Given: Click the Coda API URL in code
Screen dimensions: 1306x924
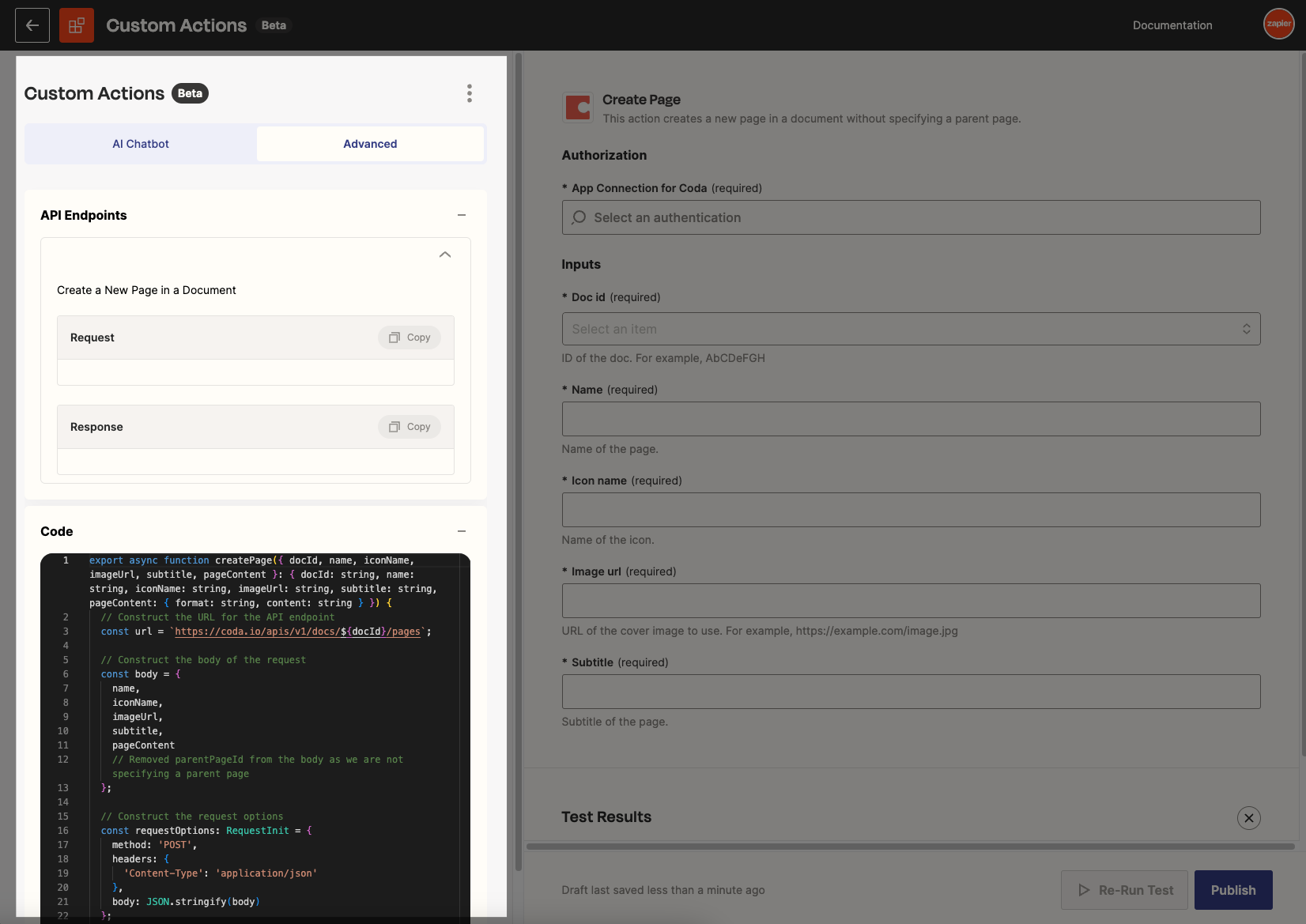Looking at the screenshot, I should [298, 632].
